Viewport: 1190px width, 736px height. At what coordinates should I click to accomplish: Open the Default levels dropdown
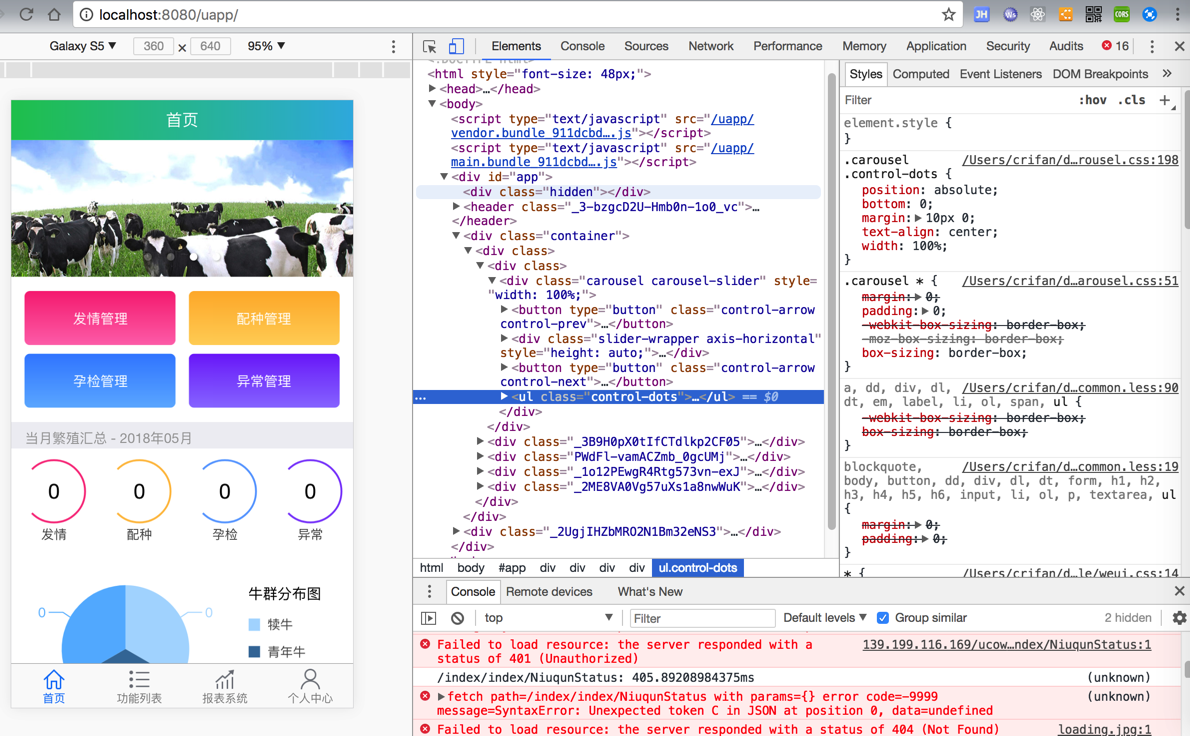(x=825, y=618)
